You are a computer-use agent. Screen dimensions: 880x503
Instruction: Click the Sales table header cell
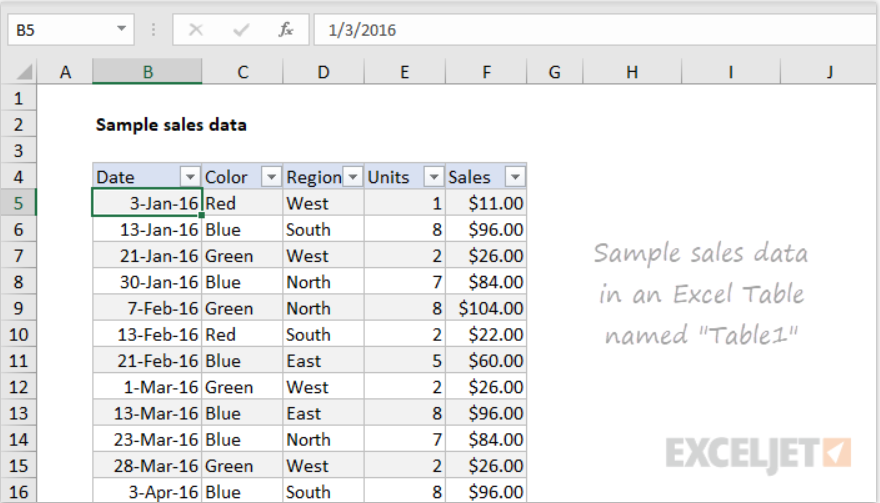point(486,177)
